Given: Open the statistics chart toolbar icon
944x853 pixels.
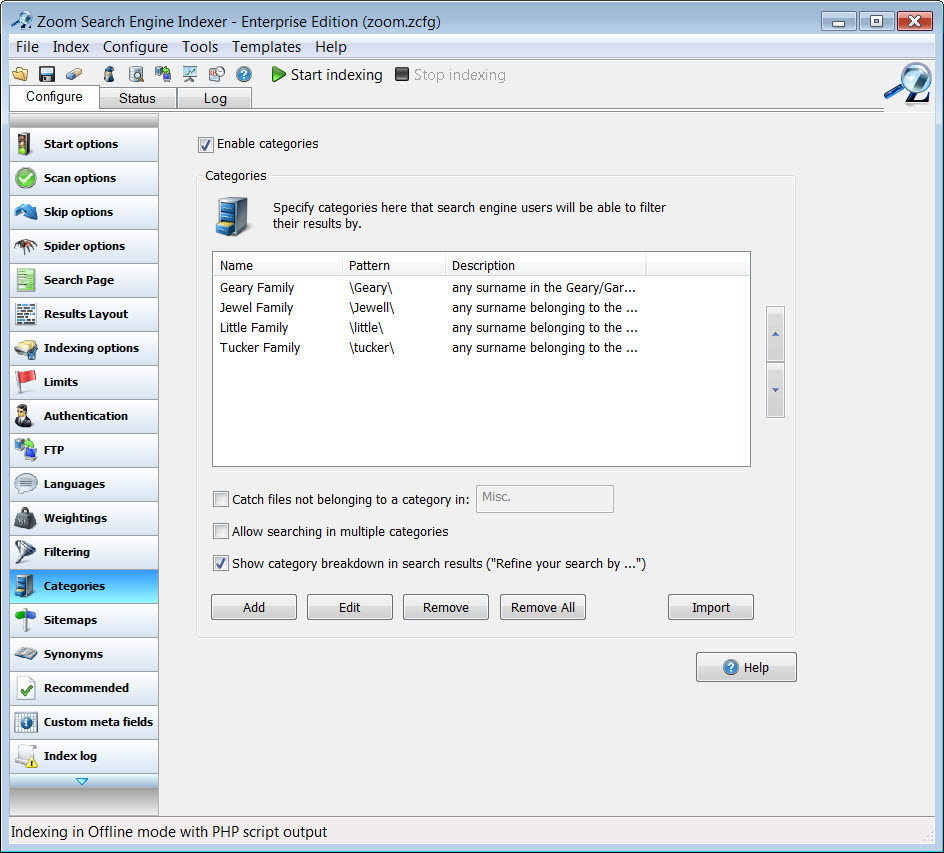Looking at the screenshot, I should [x=190, y=74].
